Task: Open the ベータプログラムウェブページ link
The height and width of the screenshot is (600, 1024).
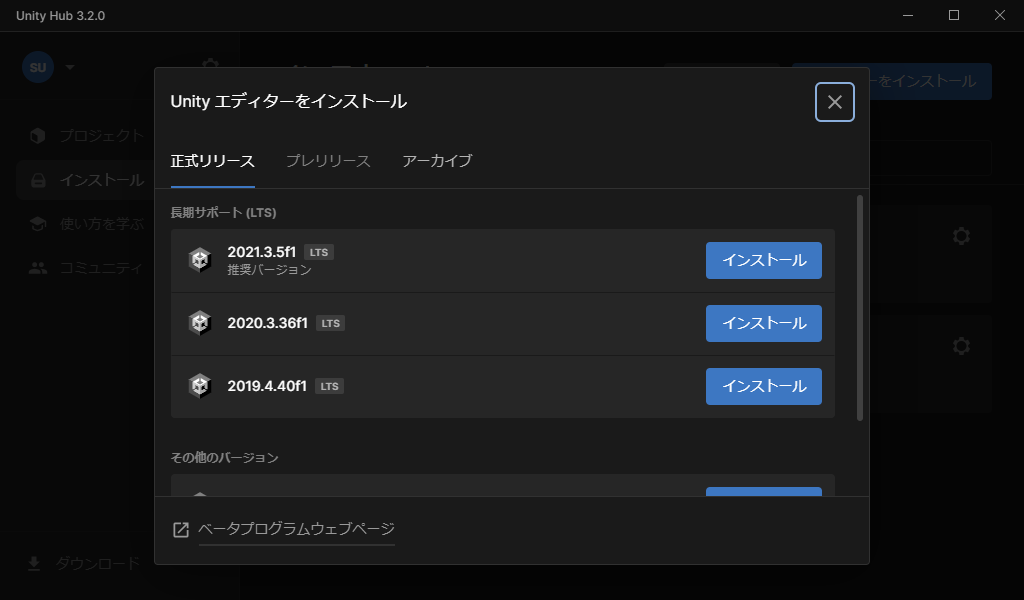Action: tap(296, 529)
